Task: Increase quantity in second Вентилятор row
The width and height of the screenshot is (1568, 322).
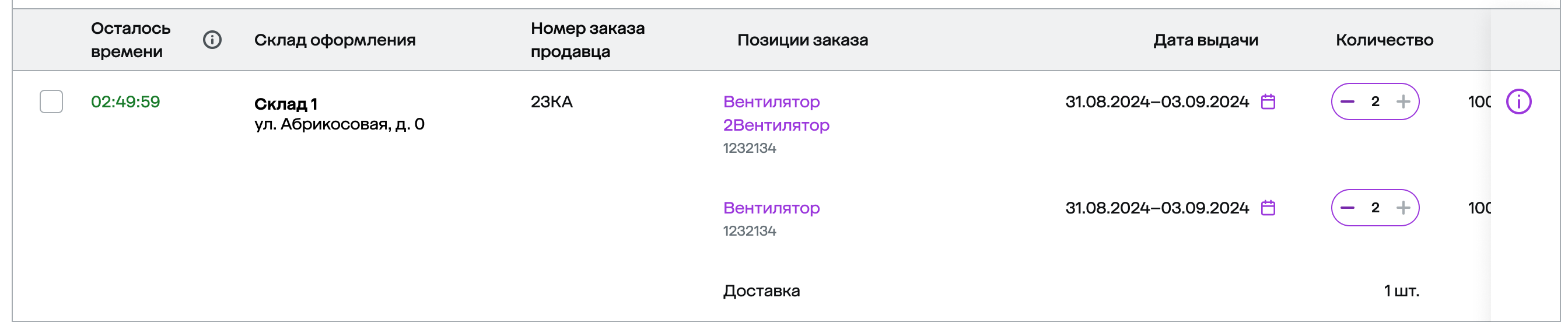Action: coord(1403,208)
